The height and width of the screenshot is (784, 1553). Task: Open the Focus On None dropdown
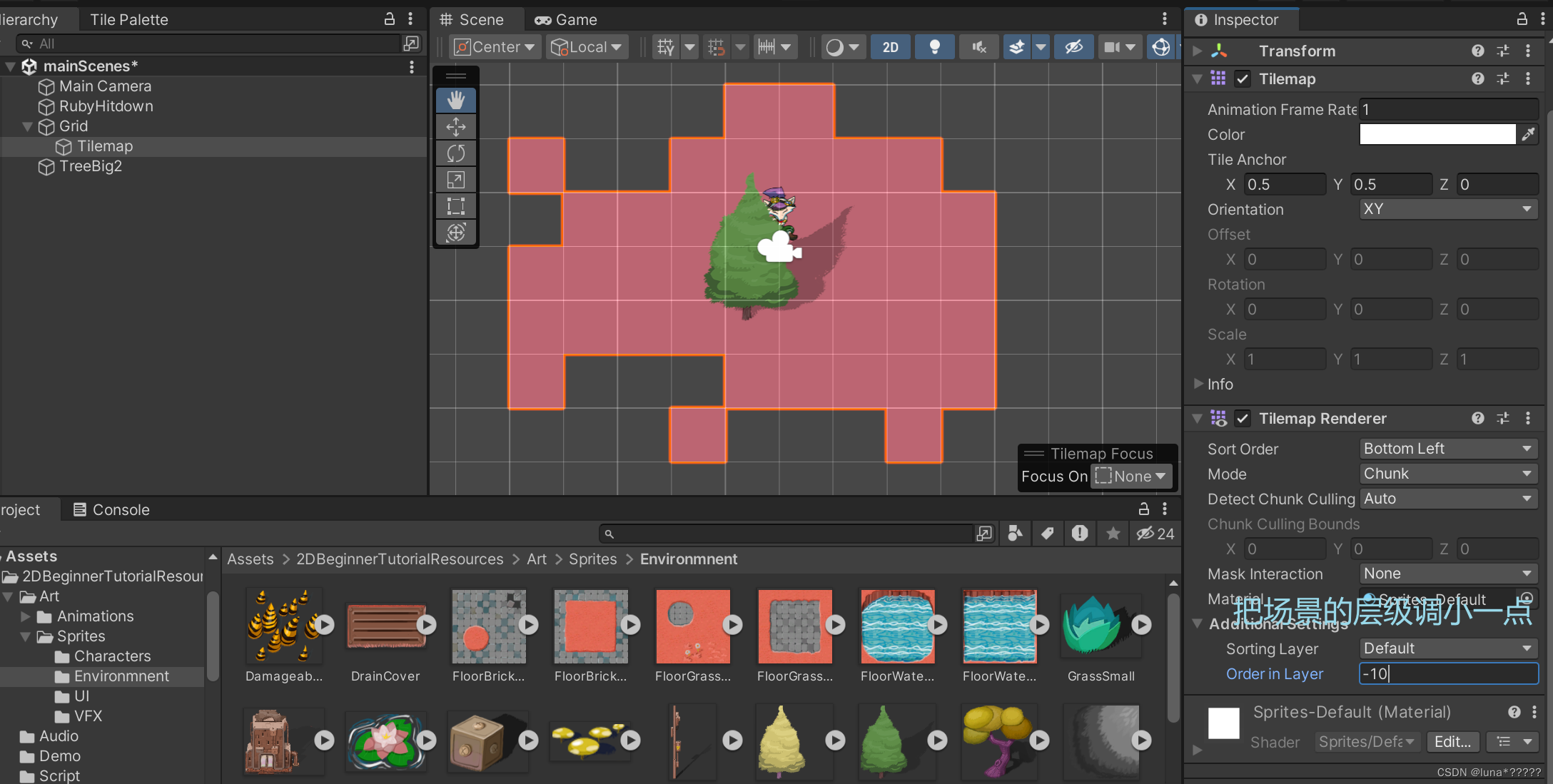coord(1132,477)
